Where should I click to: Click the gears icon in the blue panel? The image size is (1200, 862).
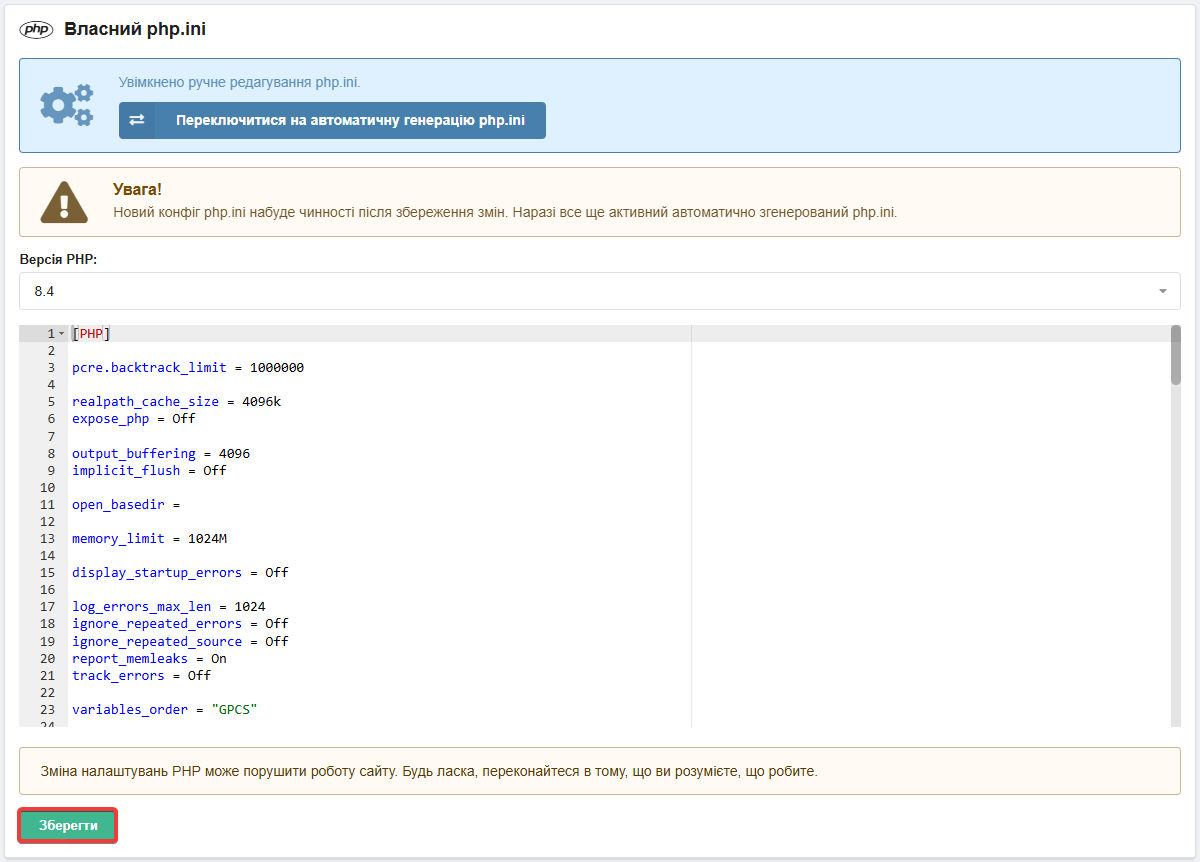click(x=66, y=105)
